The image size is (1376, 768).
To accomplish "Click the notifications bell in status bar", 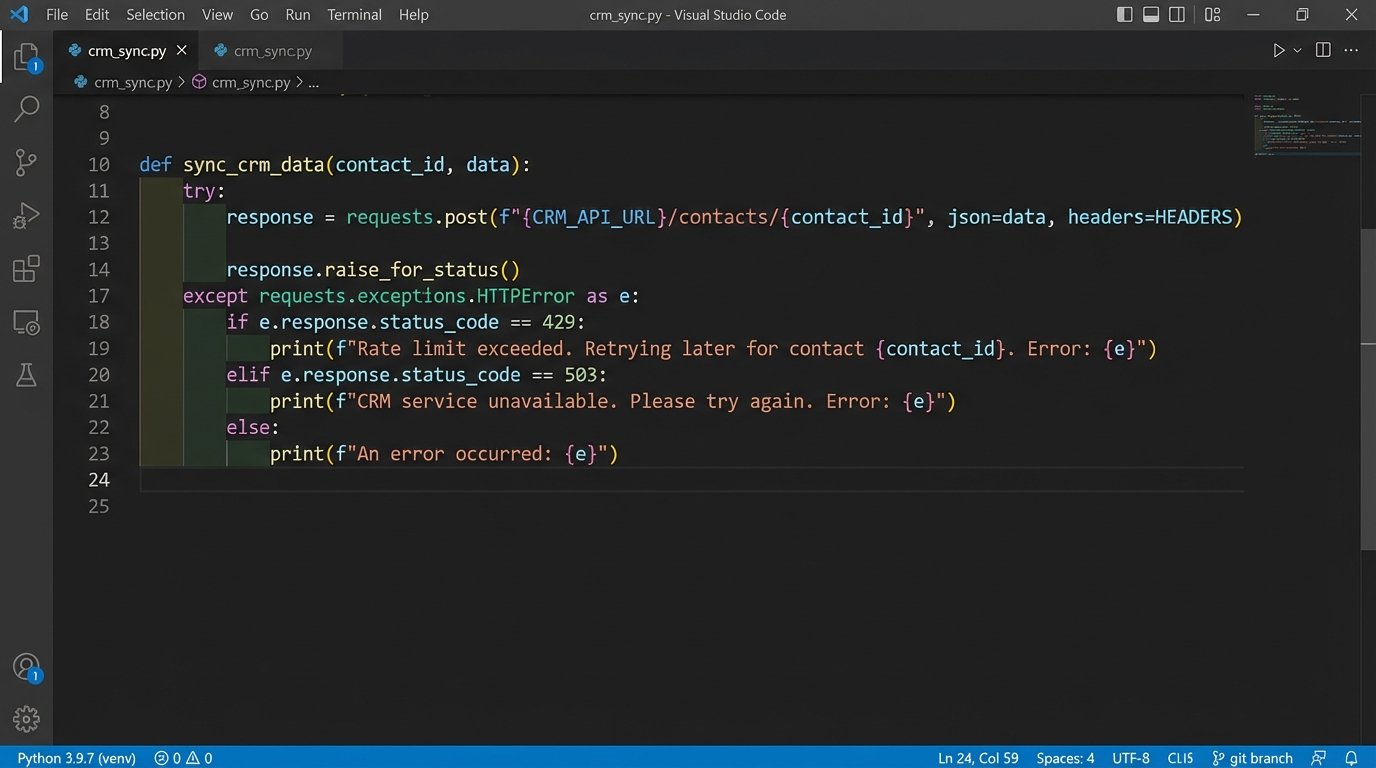I will [1351, 758].
